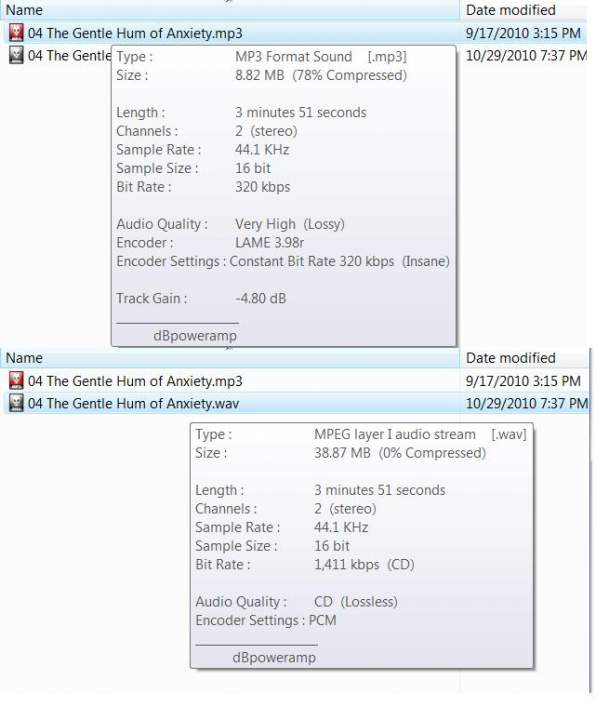Click the red mp3 icon in the unhighlighted row
This screenshot has height=720, width=596.
[x=16, y=381]
